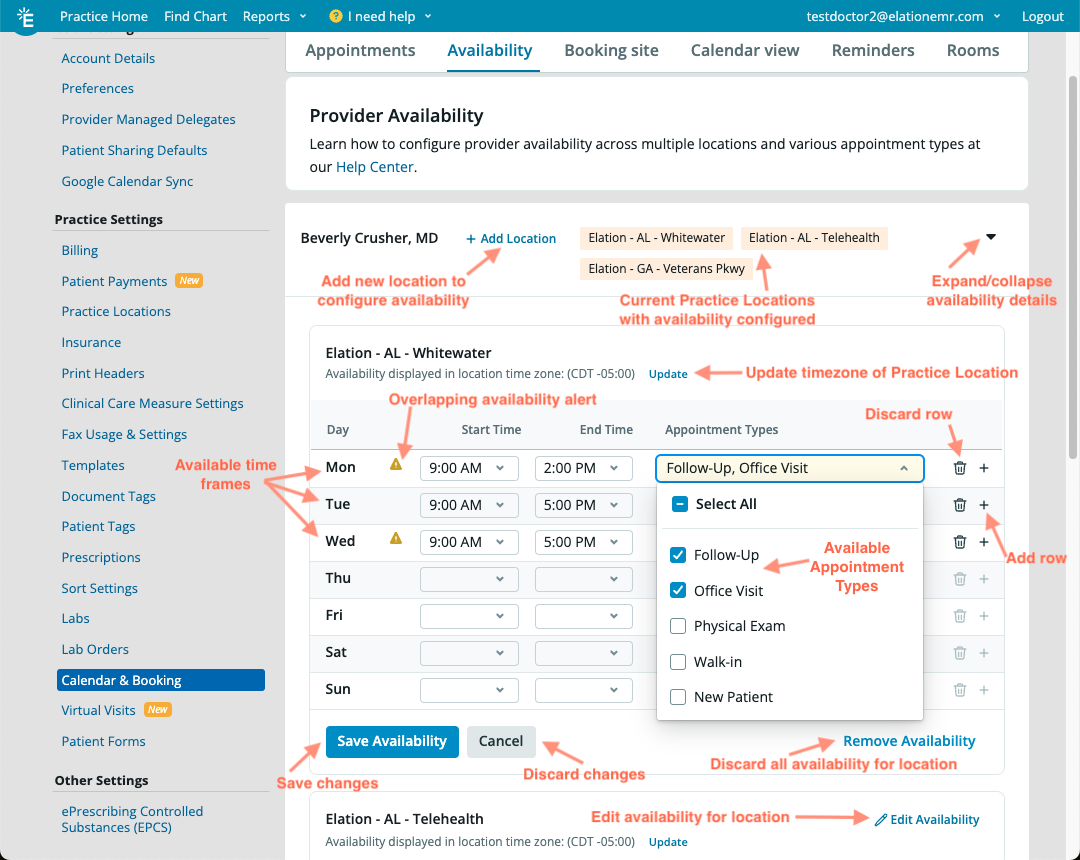Save Availability for Elation - AL - Whitewater
This screenshot has height=860, width=1080.
point(392,741)
